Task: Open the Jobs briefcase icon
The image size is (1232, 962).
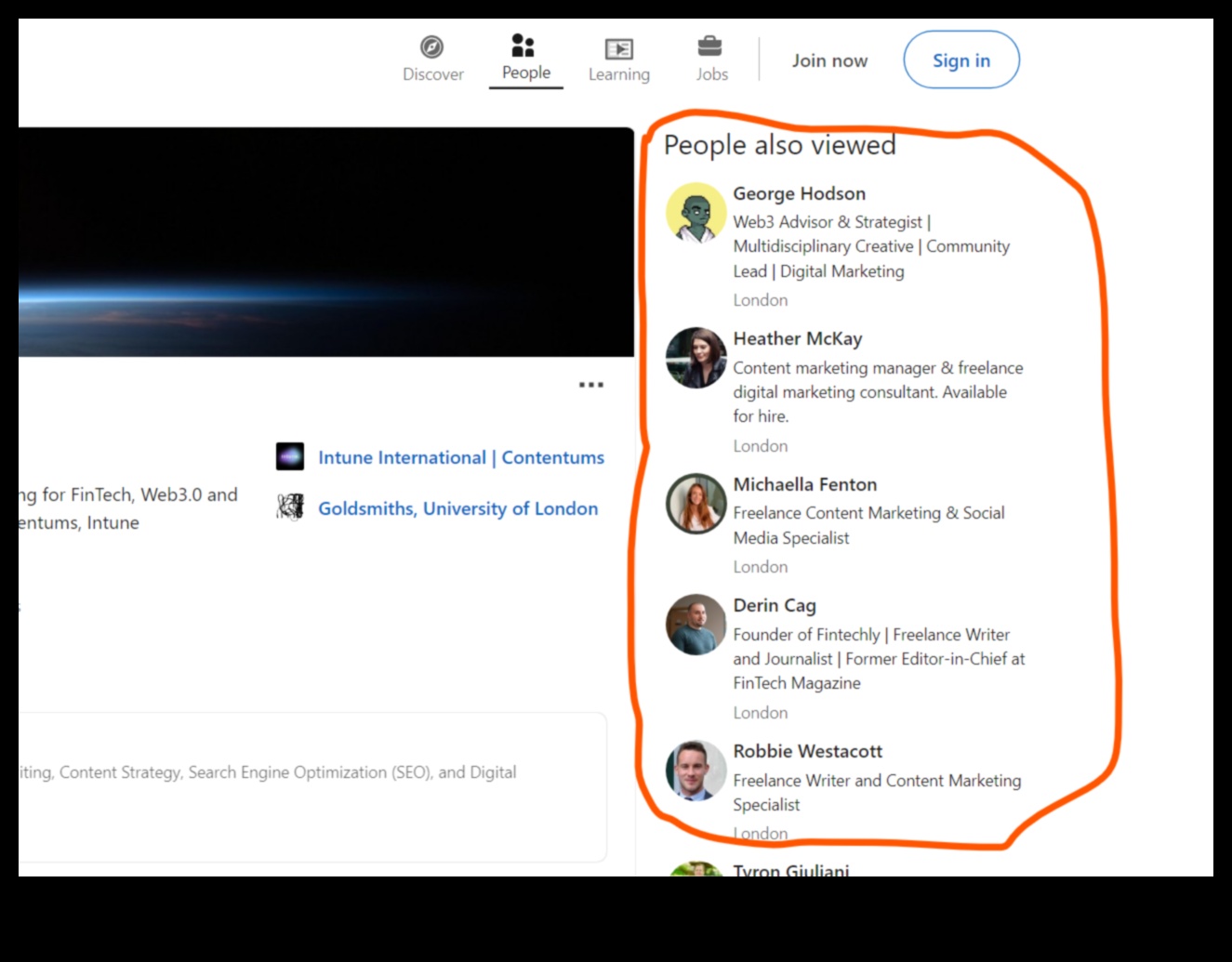Action: point(710,59)
